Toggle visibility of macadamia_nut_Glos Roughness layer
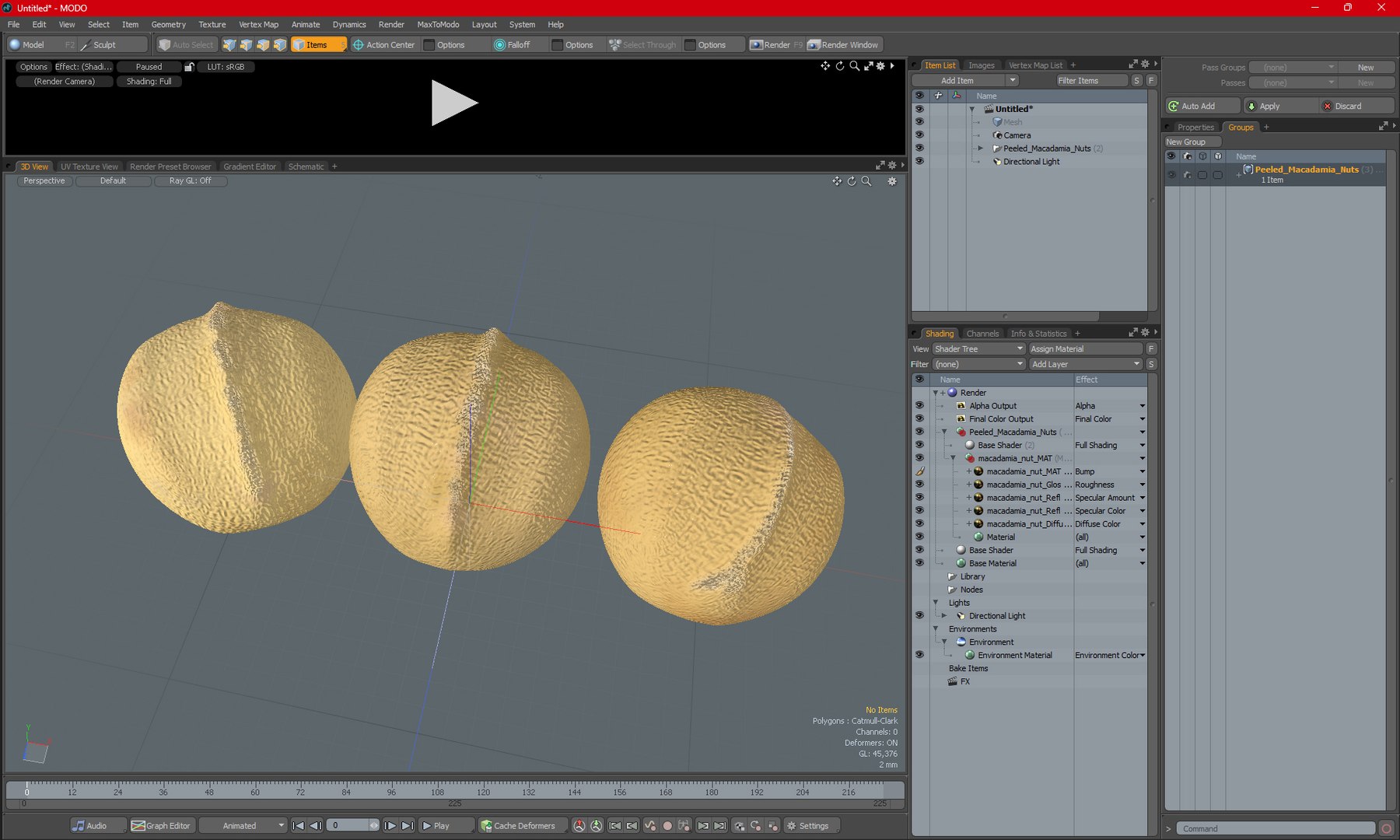Viewport: 1400px width, 840px height. (919, 484)
